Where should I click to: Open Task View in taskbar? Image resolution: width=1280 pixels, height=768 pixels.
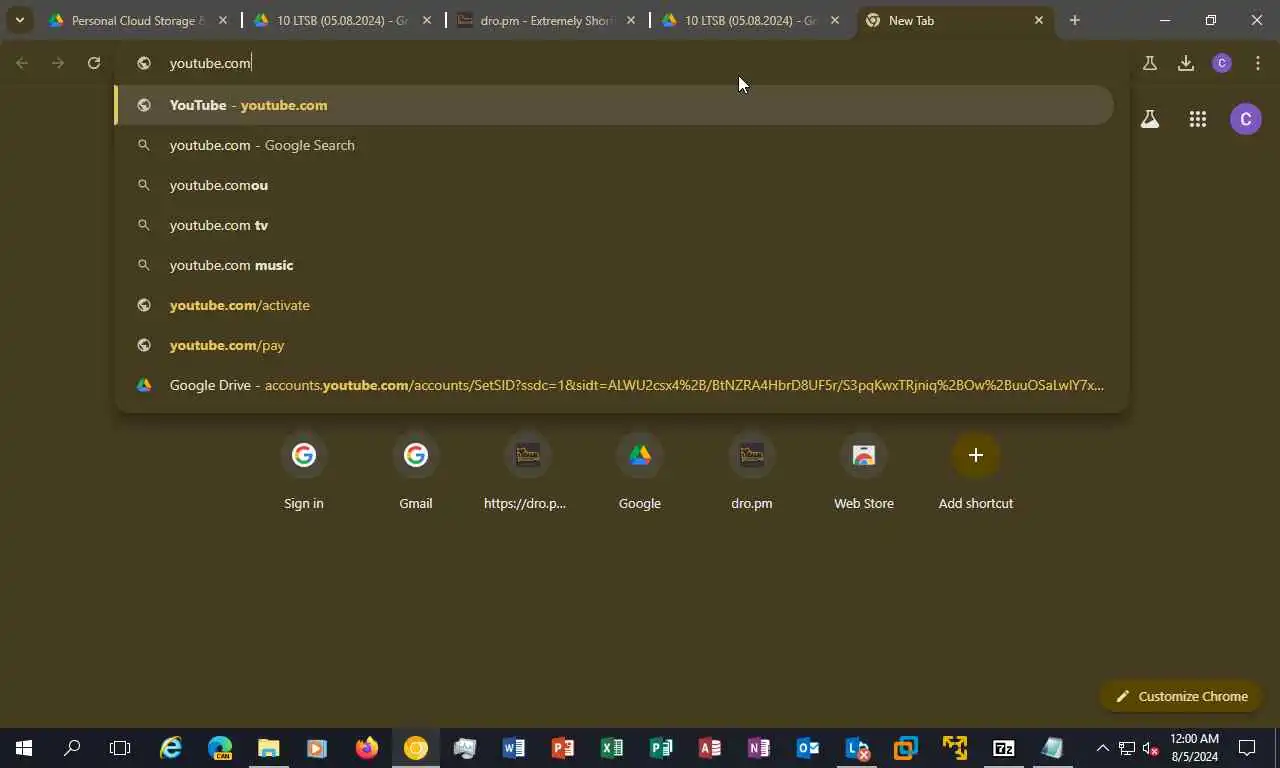pyautogui.click(x=120, y=748)
